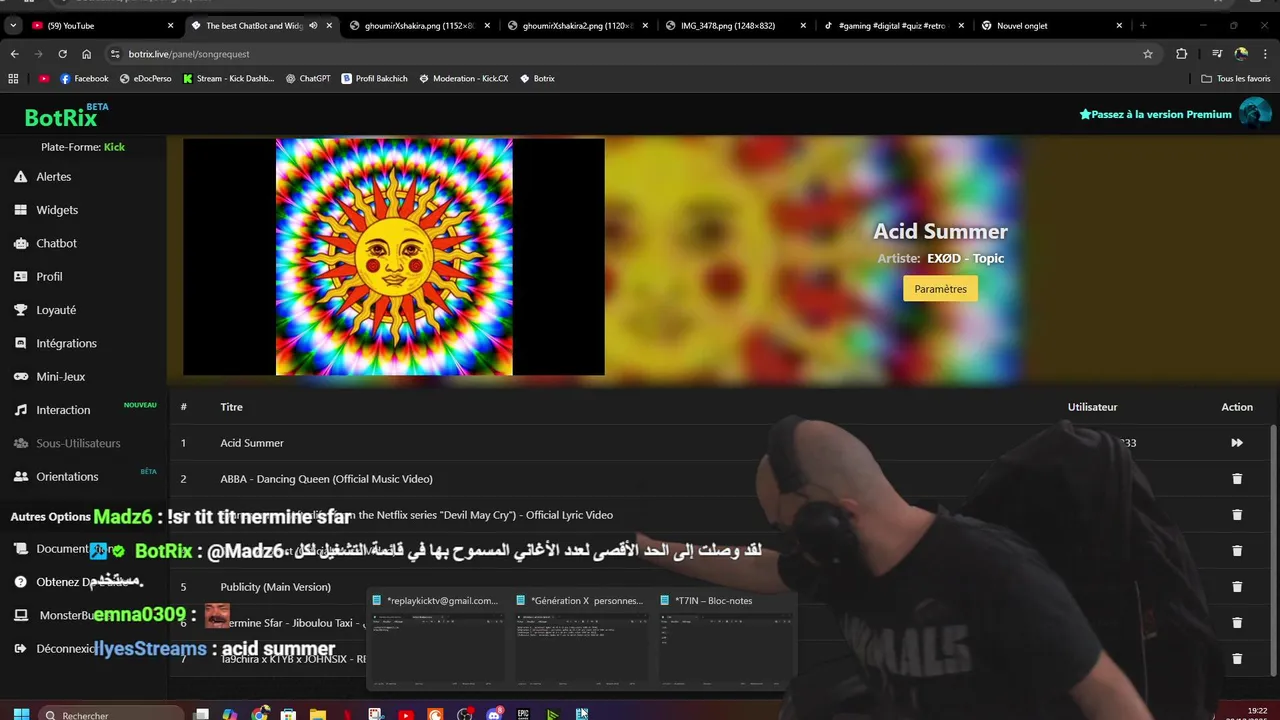The height and width of the screenshot is (720, 1280).
Task: Open the Widgets sidebar section
Action: 57,210
